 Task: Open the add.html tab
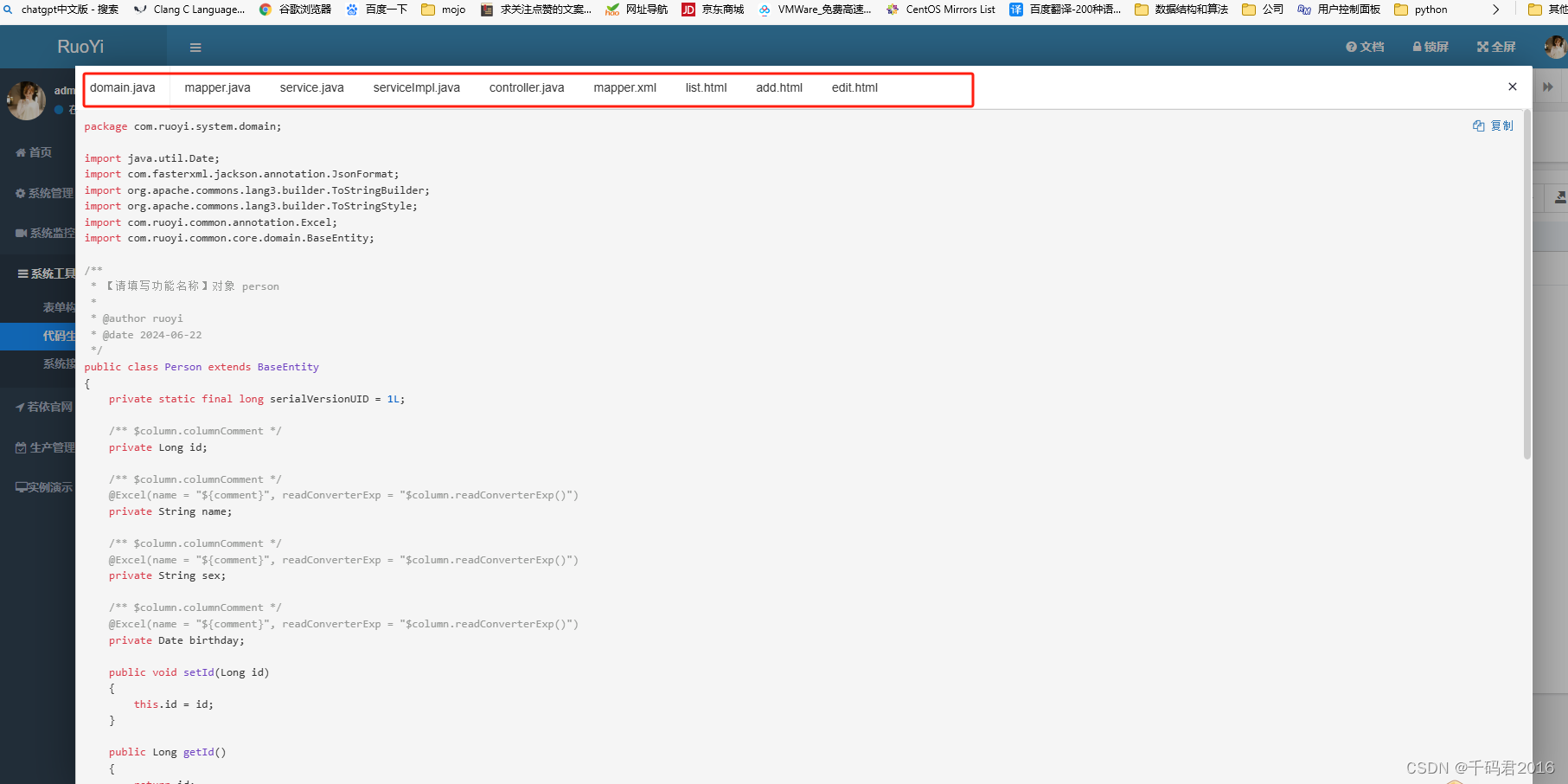tap(779, 87)
